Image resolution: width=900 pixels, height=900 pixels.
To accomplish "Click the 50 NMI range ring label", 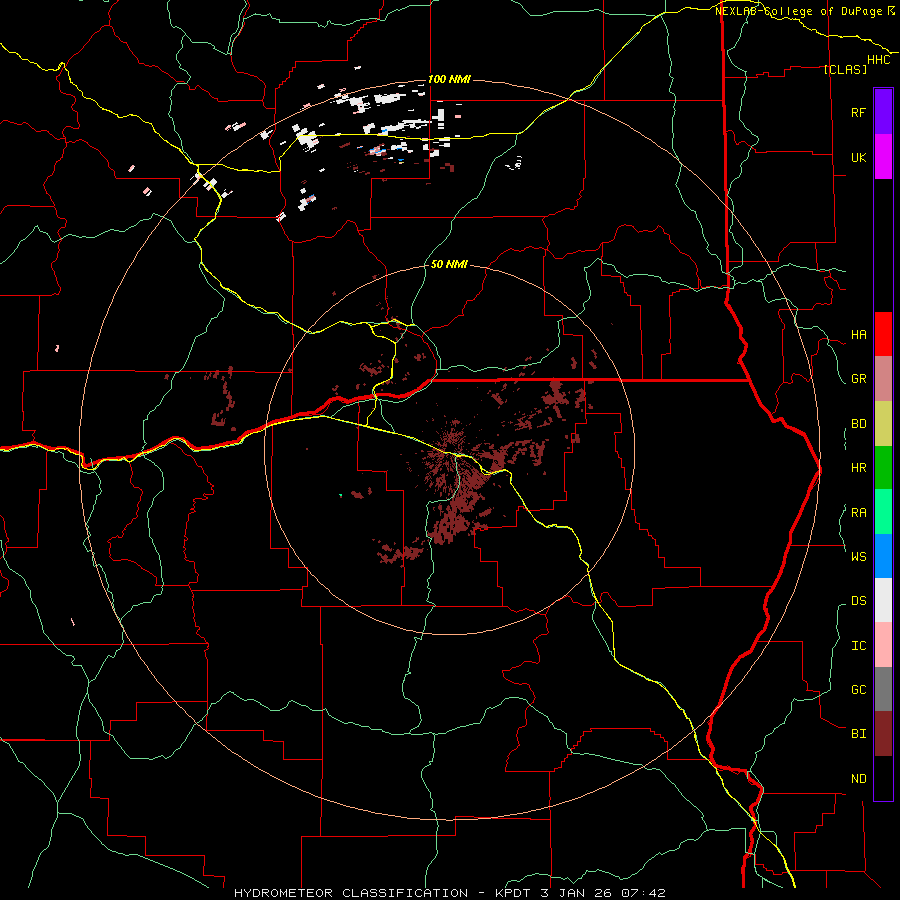I will pos(449,264).
